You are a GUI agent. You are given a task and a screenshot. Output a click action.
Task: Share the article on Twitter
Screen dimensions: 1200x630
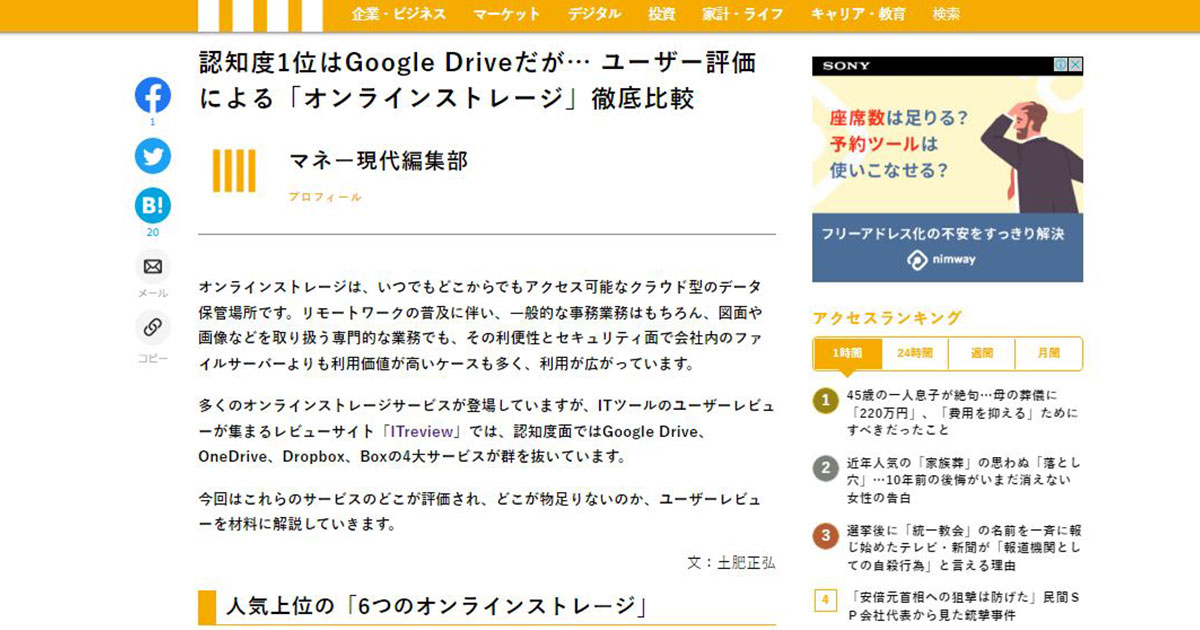point(153,156)
